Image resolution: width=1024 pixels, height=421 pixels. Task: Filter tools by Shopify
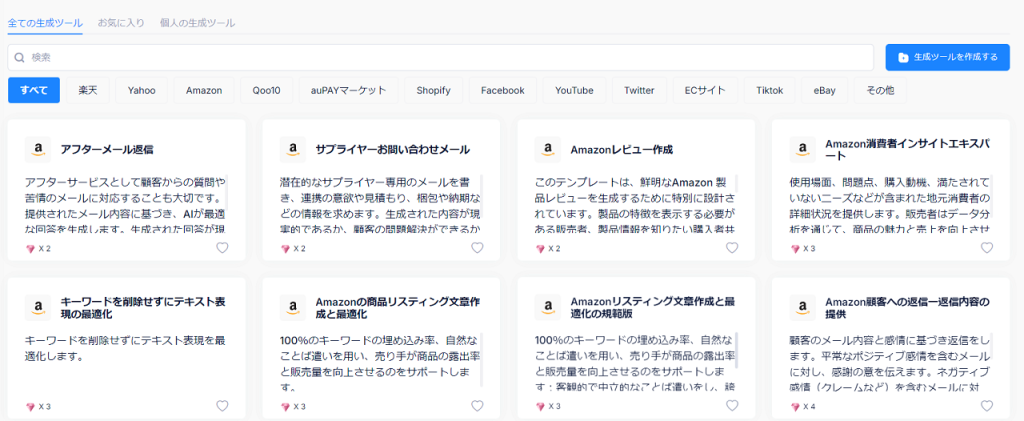click(434, 90)
